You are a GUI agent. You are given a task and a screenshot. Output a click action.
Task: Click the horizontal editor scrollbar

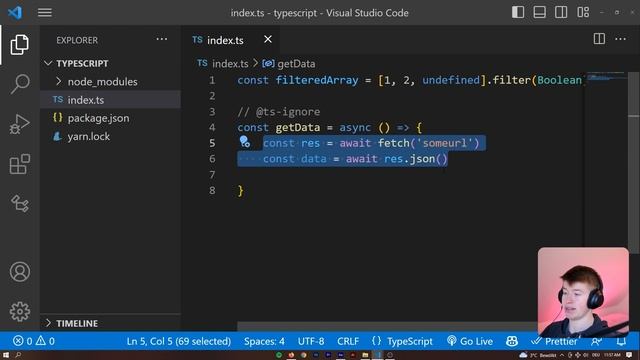coord(387,326)
